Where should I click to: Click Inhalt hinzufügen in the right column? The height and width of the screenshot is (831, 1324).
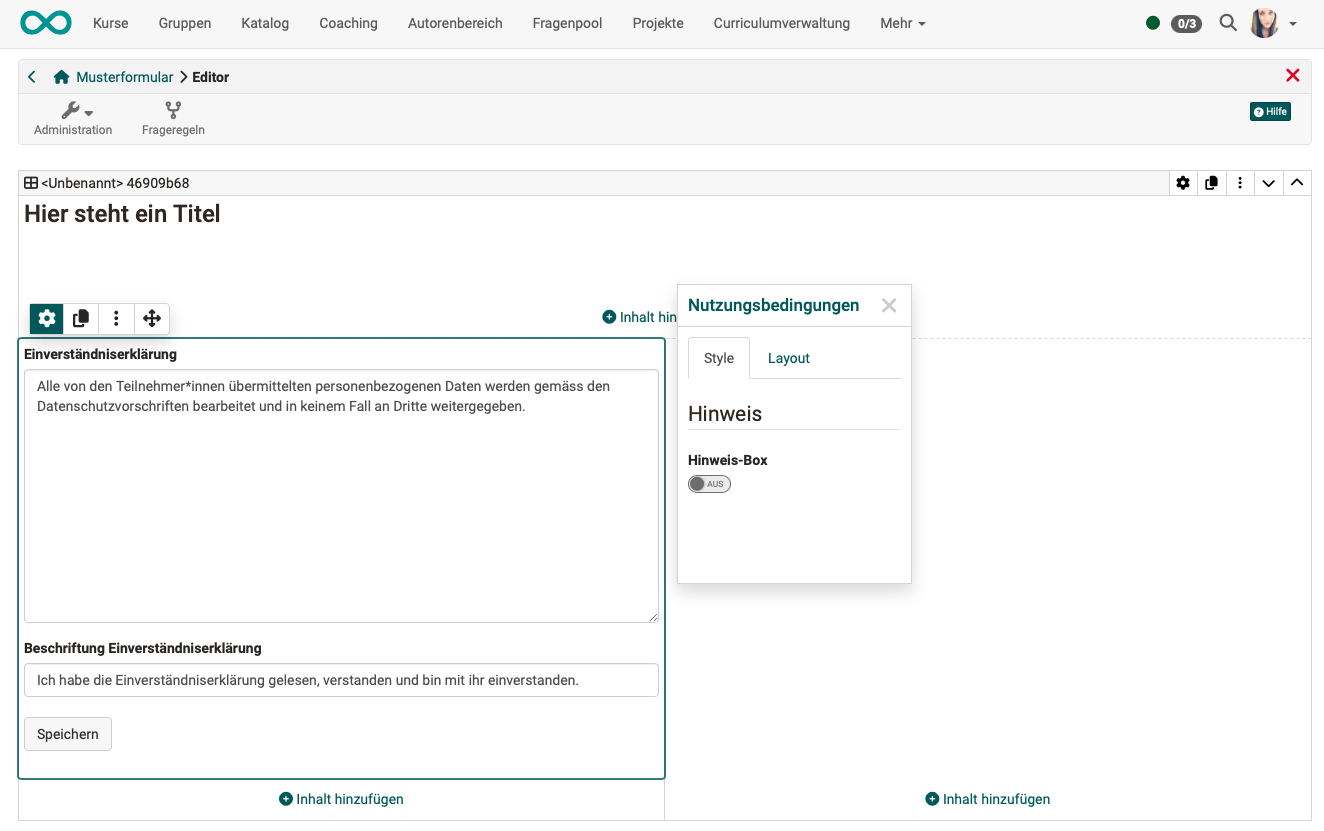click(987, 799)
